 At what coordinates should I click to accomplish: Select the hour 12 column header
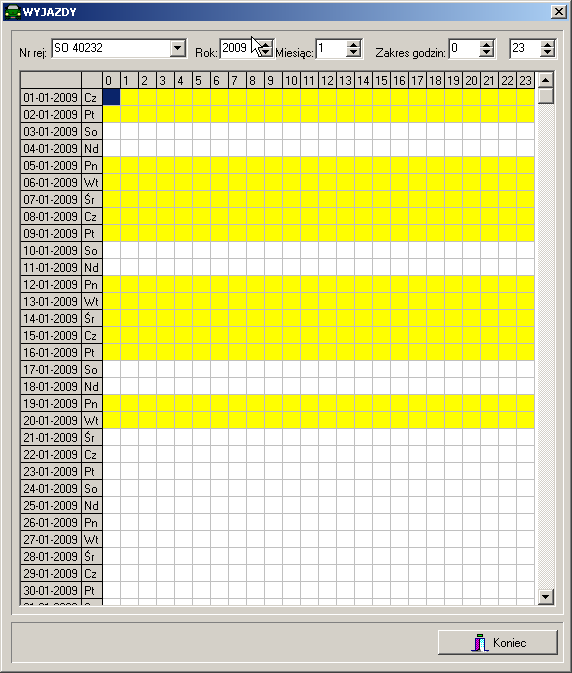[327, 80]
